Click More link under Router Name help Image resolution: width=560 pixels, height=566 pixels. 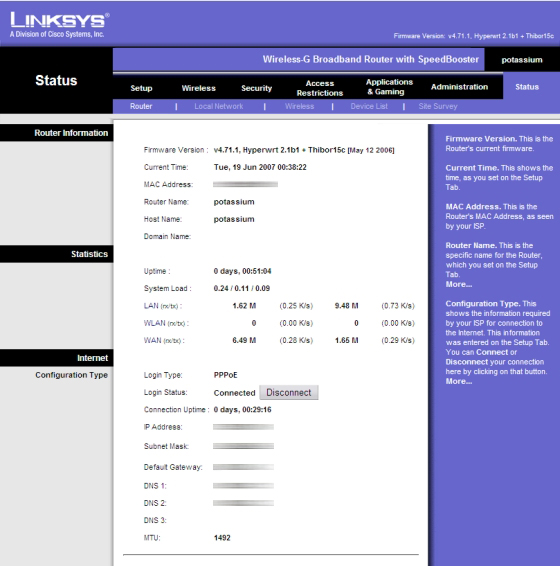coord(459,284)
